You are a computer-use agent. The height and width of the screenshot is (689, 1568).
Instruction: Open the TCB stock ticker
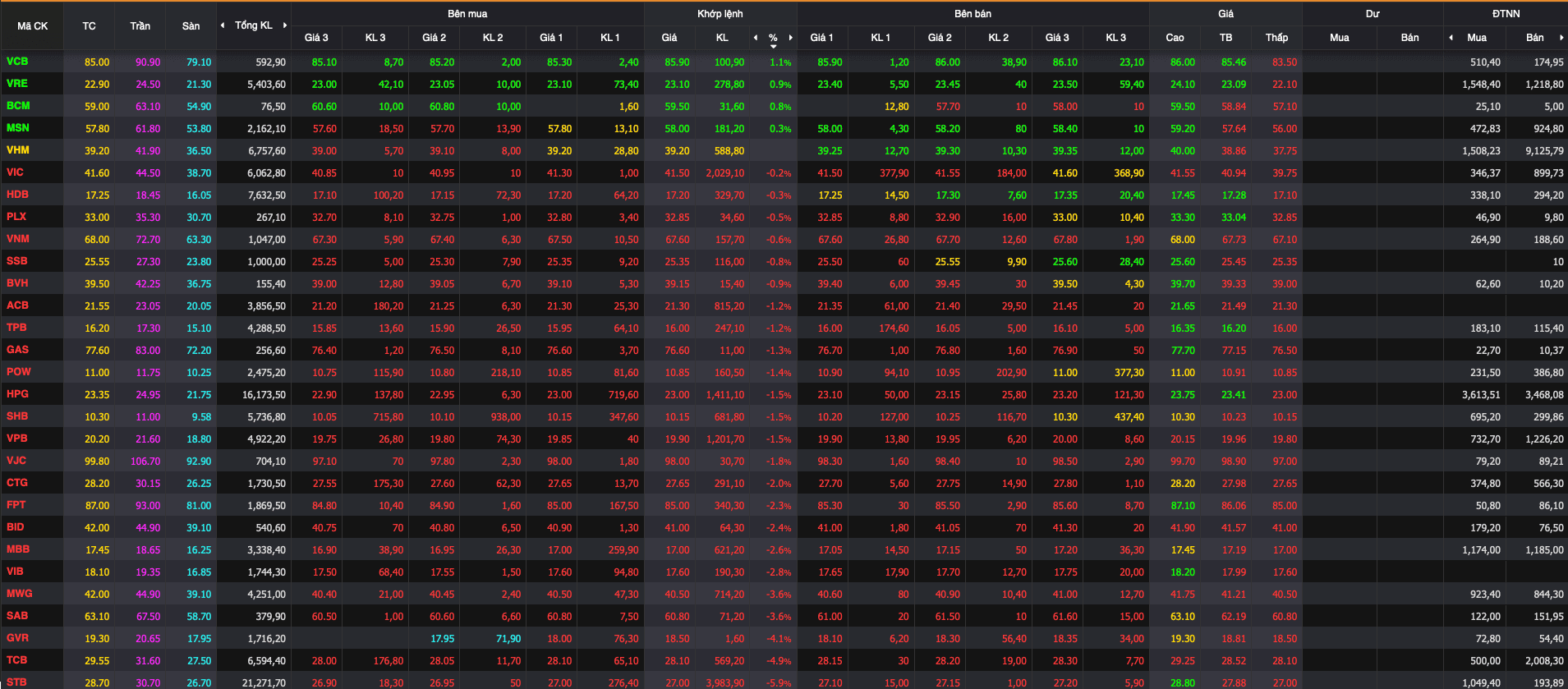(16, 660)
